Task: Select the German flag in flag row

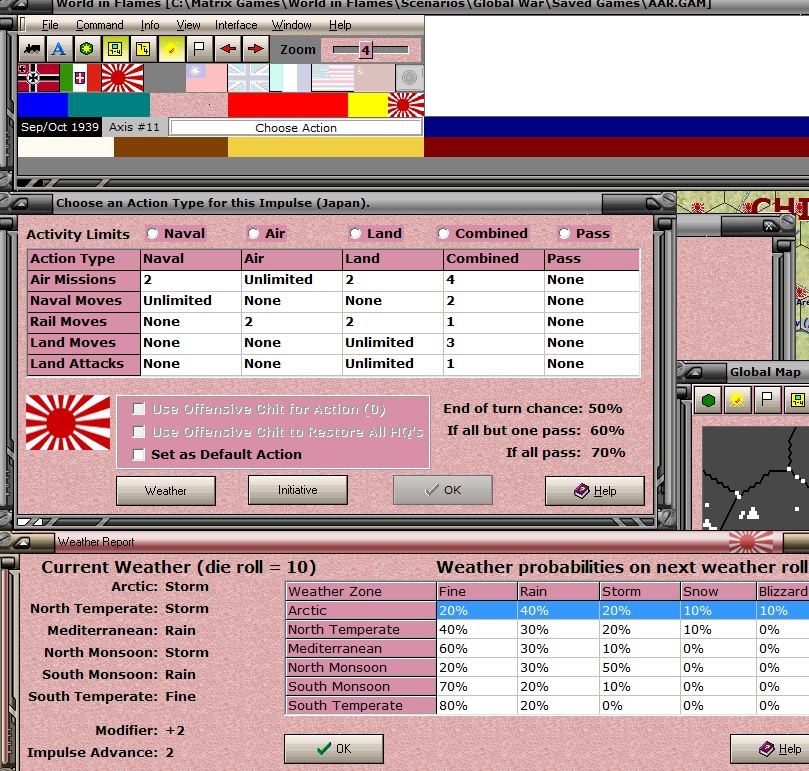Action: [39, 78]
